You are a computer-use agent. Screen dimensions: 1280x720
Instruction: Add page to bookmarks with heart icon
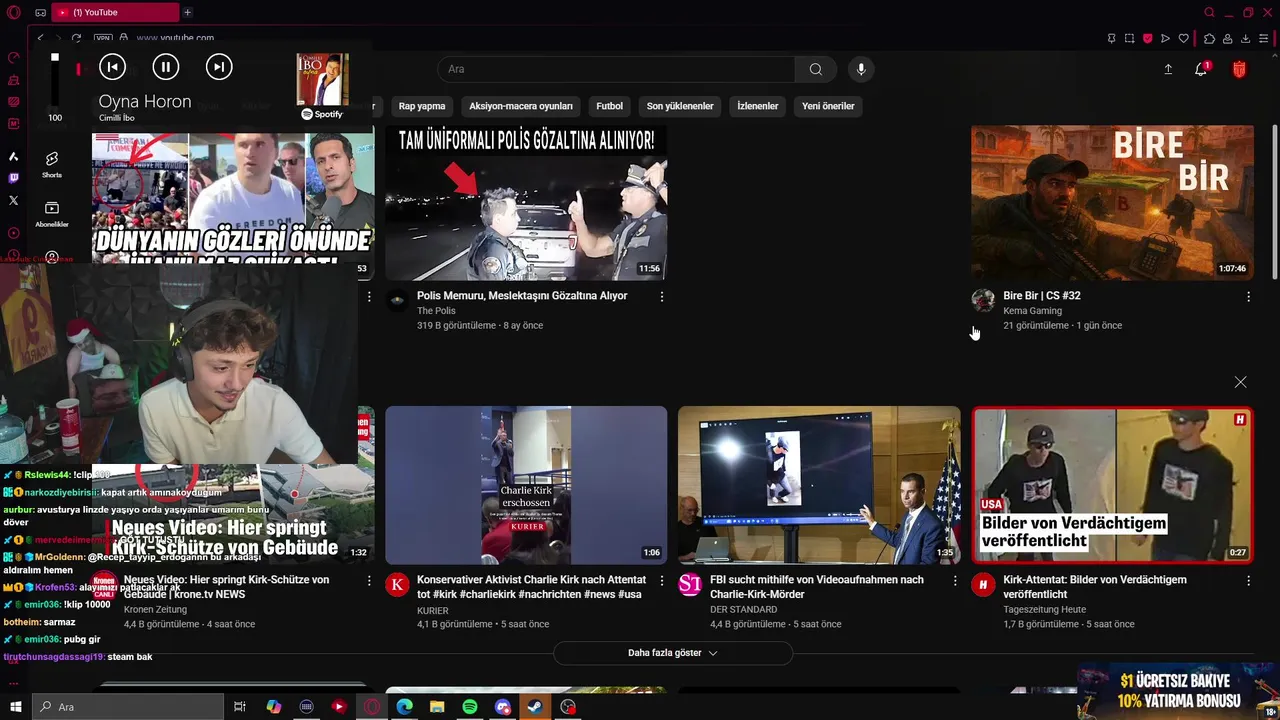point(1184,38)
